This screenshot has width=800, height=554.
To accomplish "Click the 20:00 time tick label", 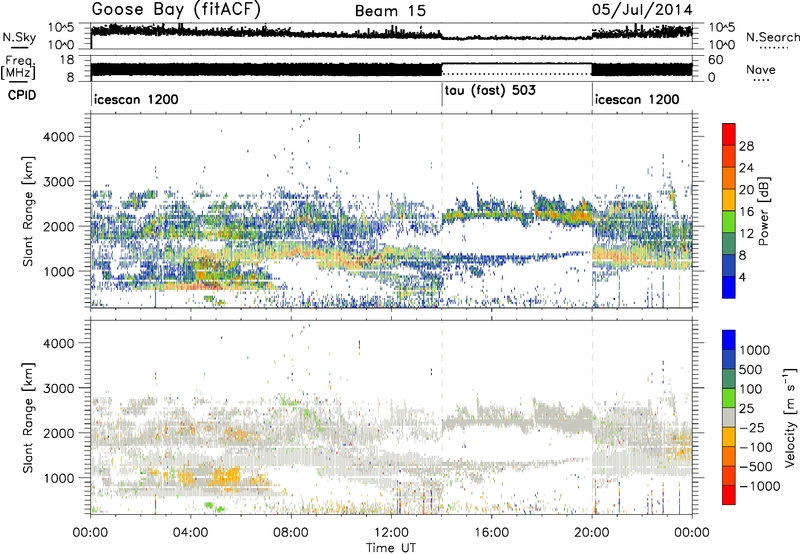I will coord(591,533).
